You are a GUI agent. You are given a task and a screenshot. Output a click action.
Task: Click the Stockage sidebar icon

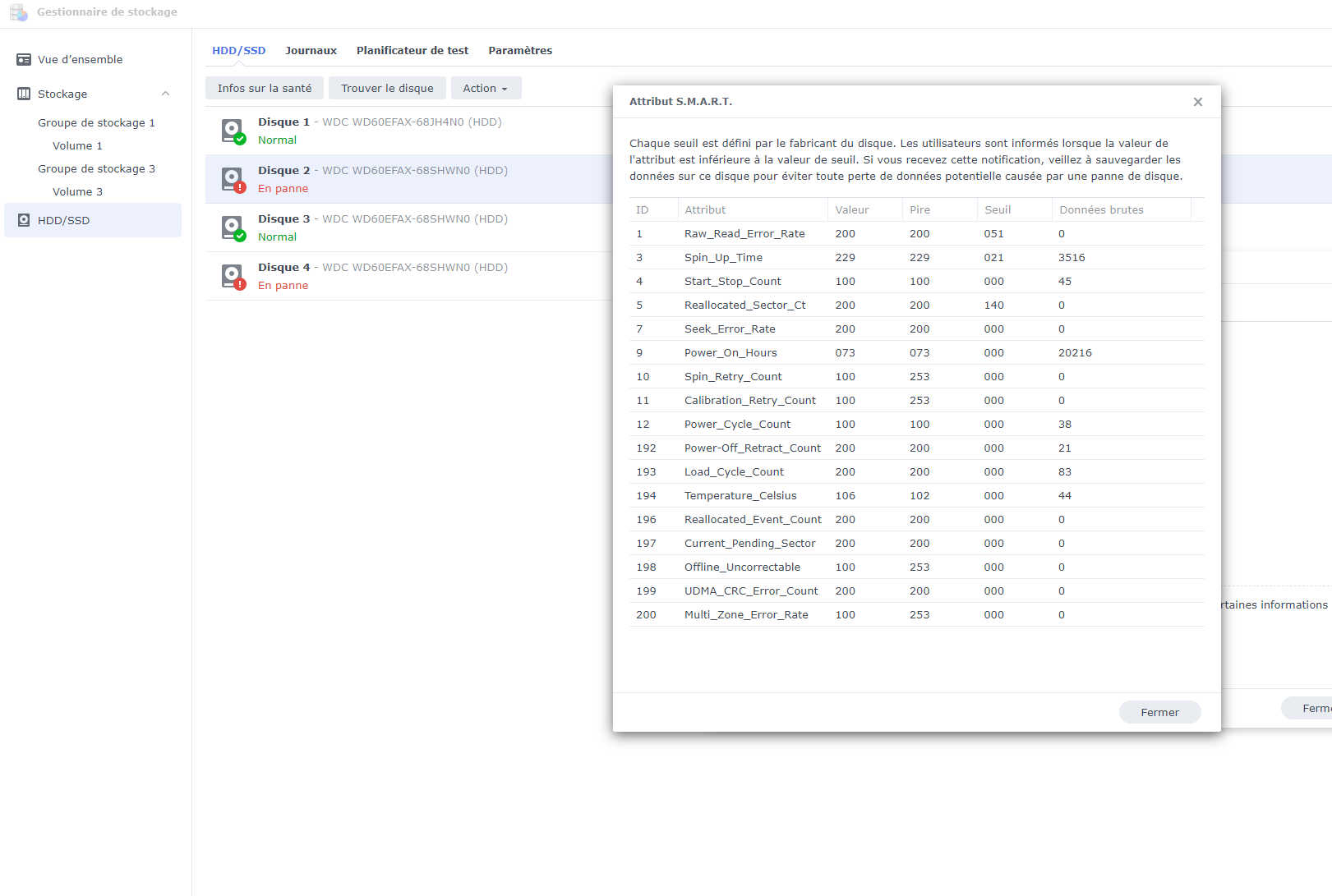tap(24, 94)
